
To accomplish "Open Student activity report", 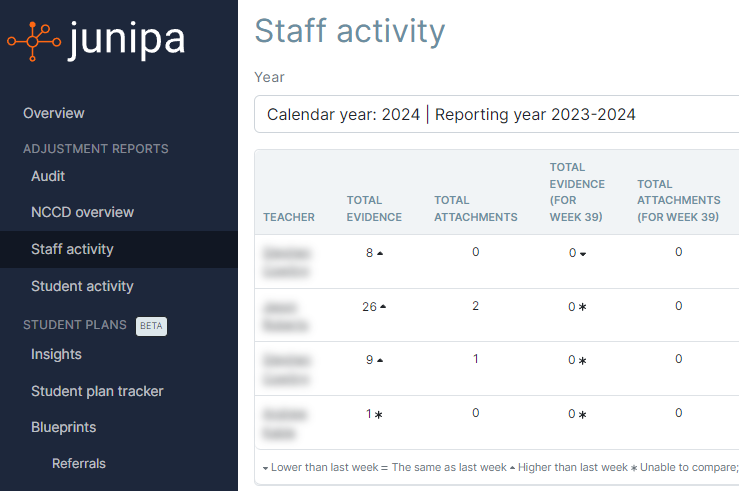I will (82, 286).
